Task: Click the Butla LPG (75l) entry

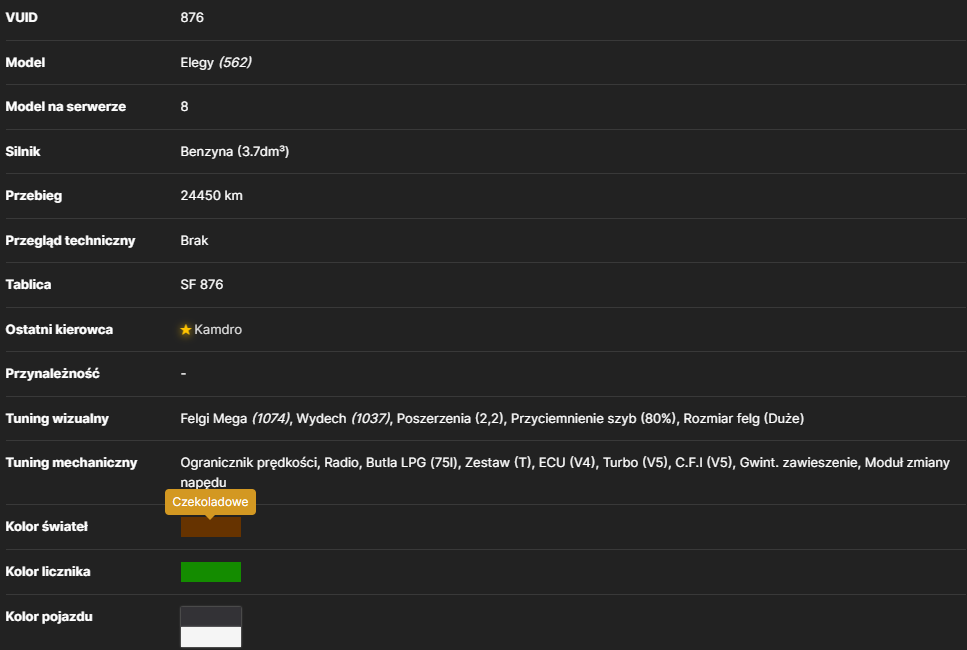Action: point(412,463)
